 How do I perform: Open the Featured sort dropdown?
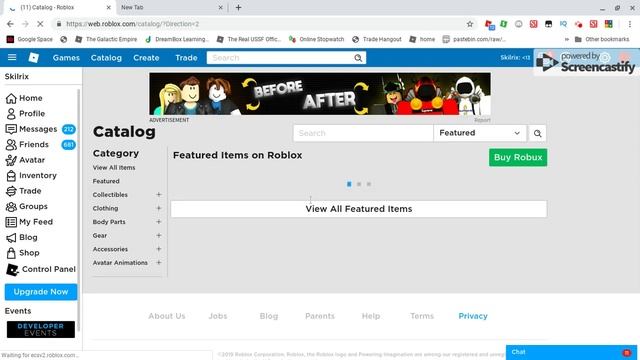[480, 133]
